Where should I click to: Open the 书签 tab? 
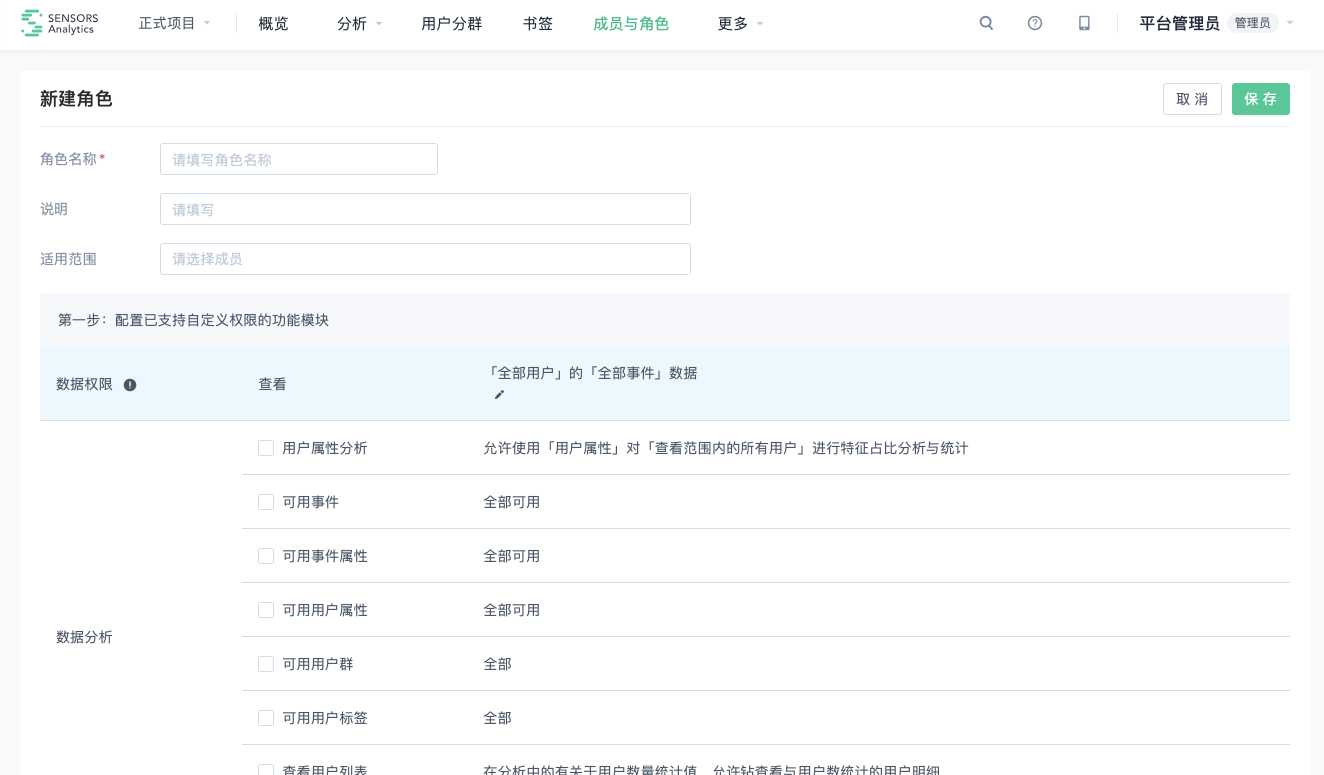point(538,23)
